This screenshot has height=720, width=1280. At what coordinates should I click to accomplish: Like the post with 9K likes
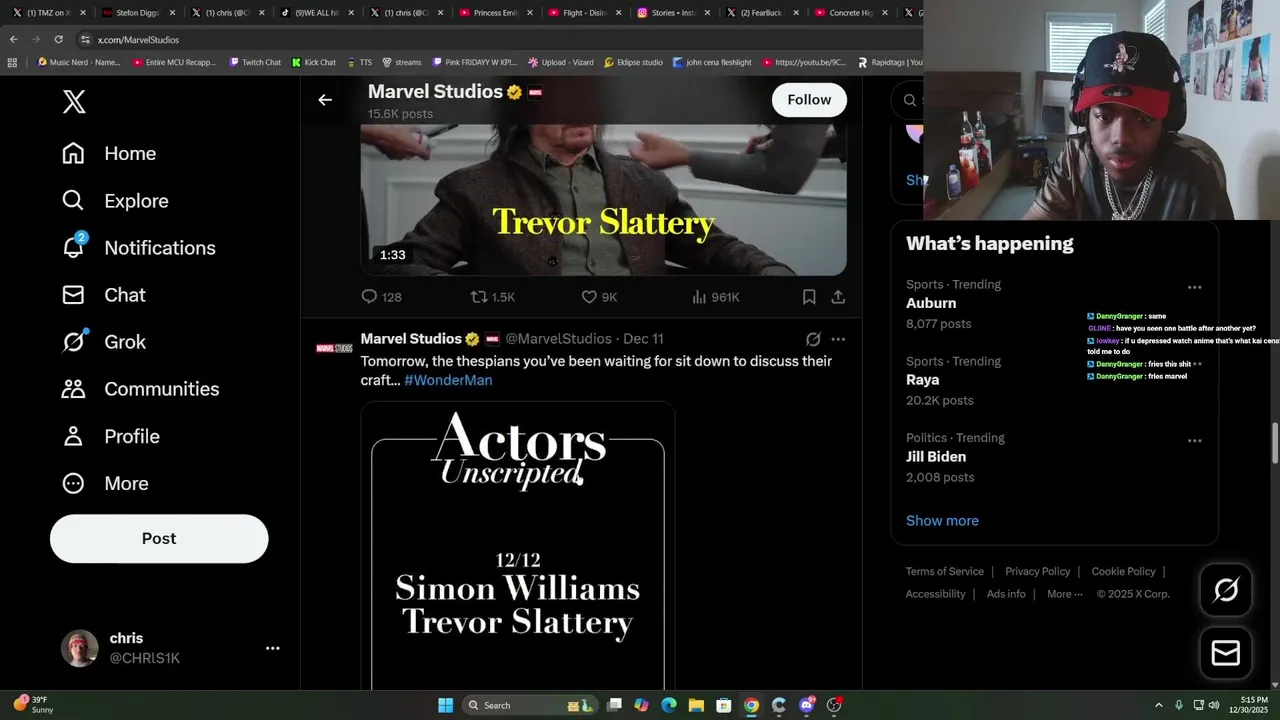coord(599,297)
